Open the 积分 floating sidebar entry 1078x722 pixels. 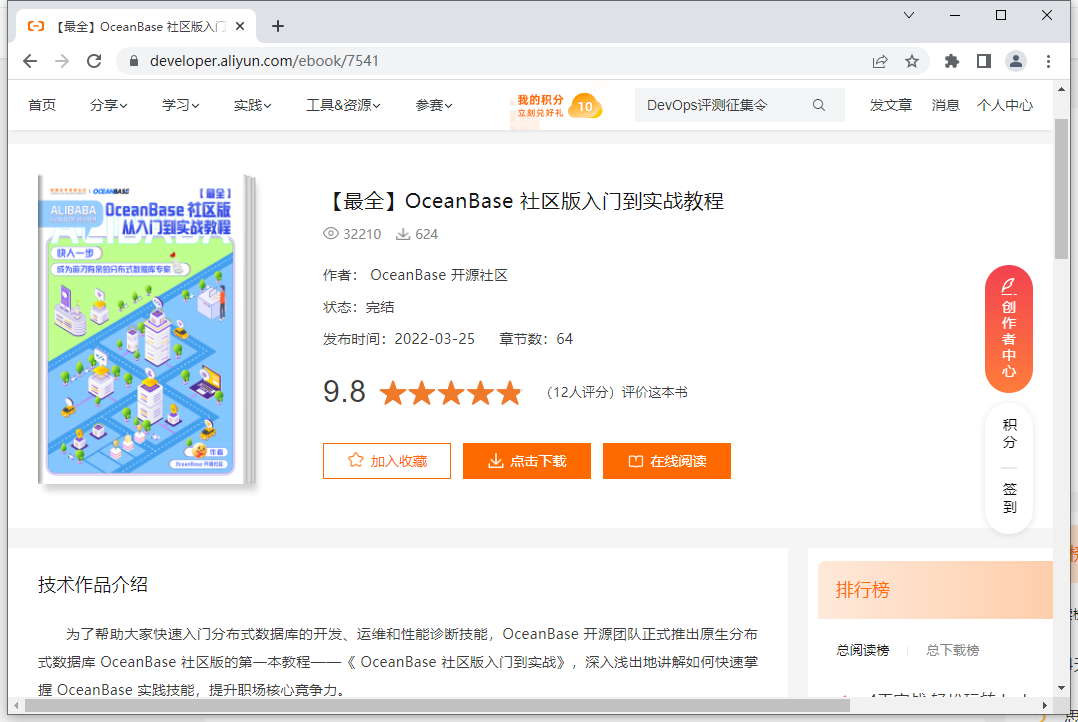pos(1009,433)
